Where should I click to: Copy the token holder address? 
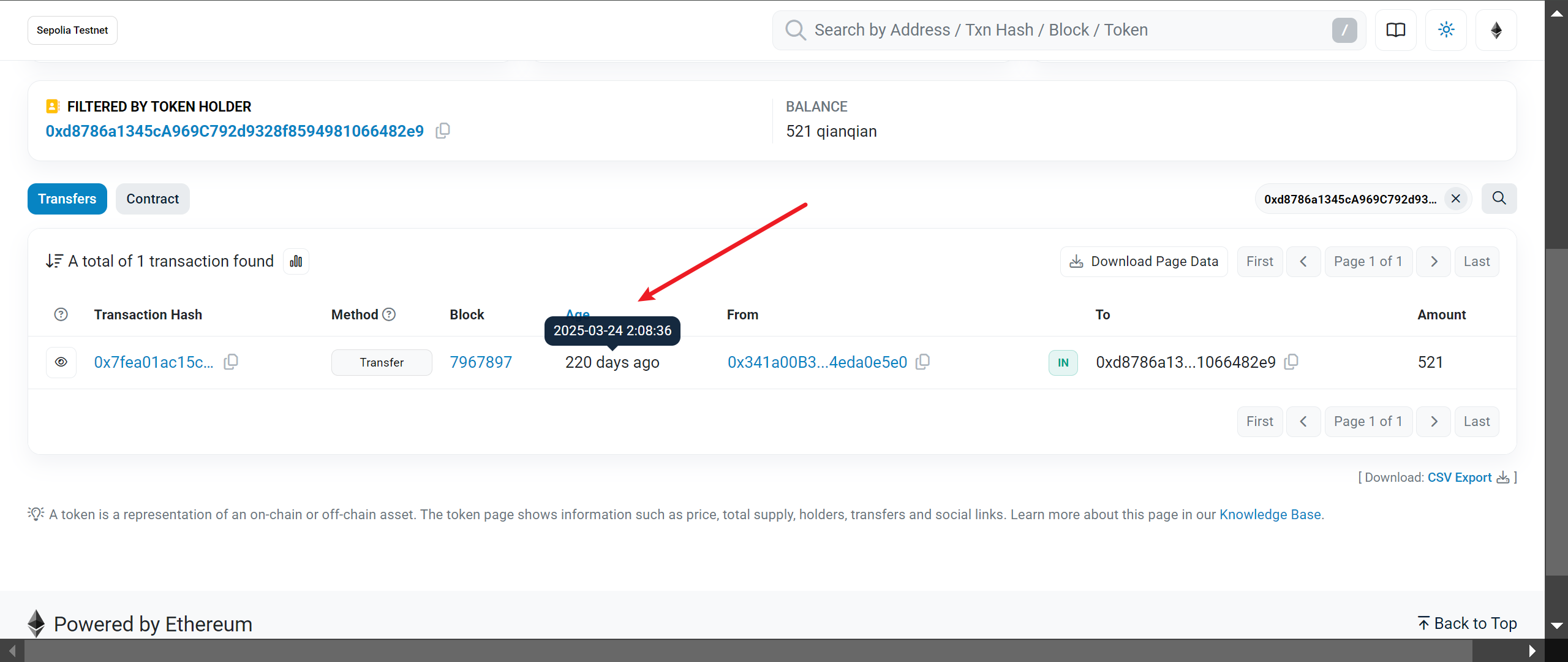[442, 131]
